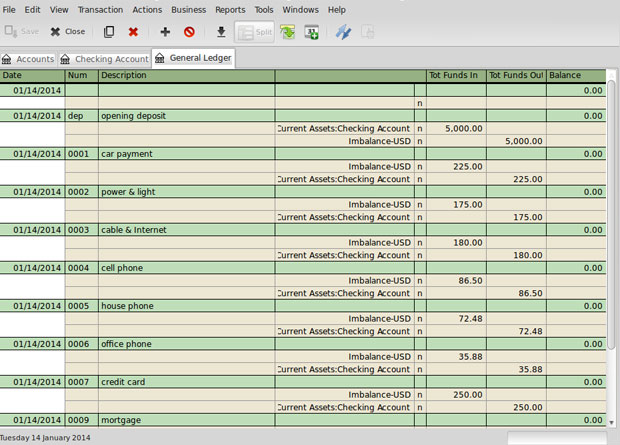Viewport: 620px width, 445px height.
Task: Schedule transaction using the calendar plus icon
Action: pyautogui.click(x=312, y=32)
